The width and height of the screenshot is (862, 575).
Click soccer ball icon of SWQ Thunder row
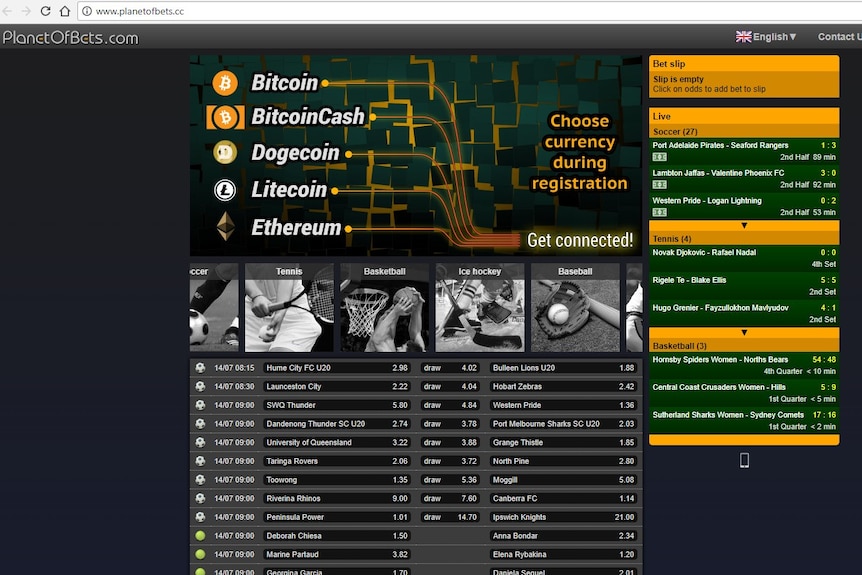tap(200, 405)
